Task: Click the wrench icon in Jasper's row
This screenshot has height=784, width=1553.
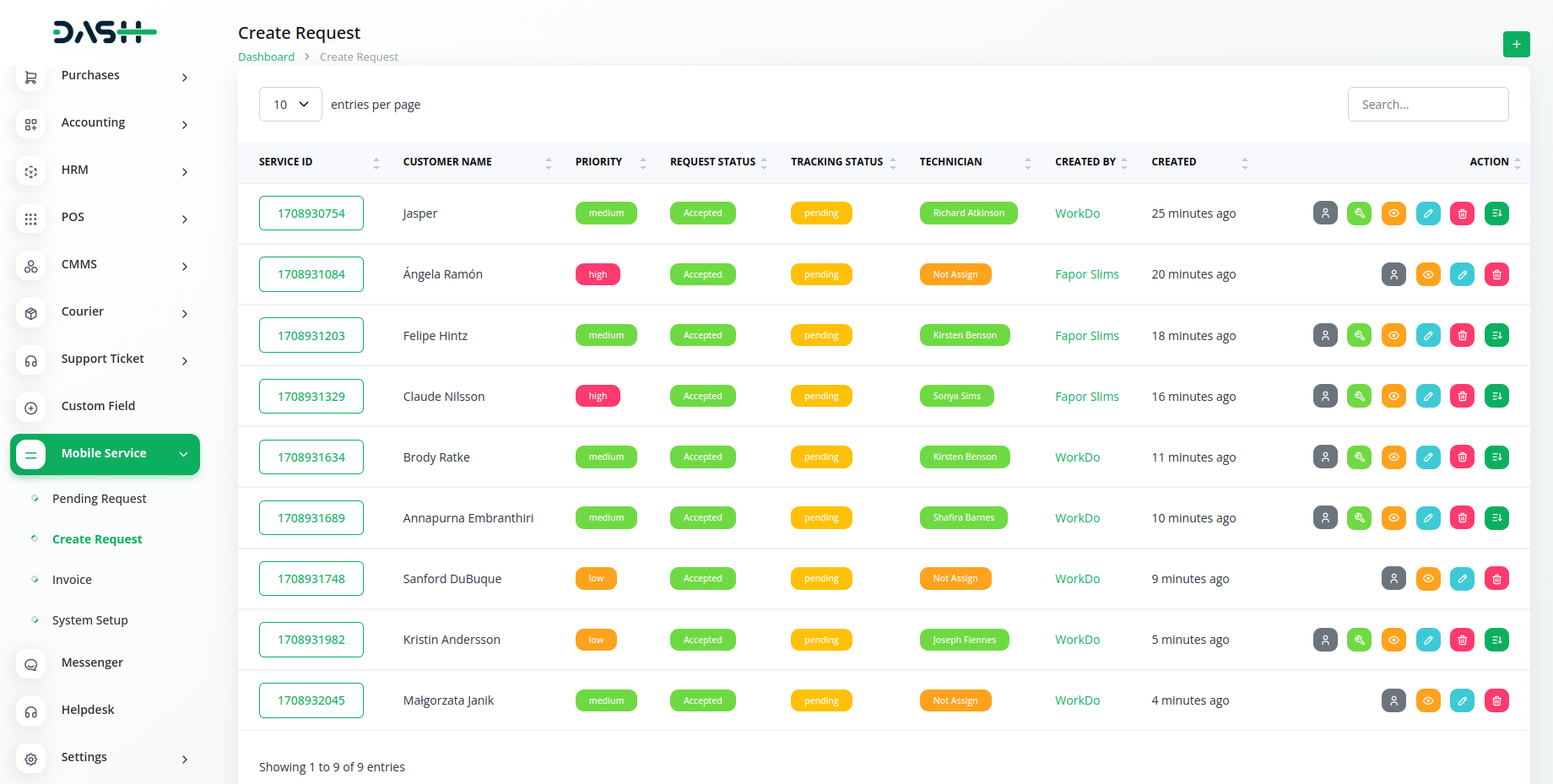Action: point(1359,214)
